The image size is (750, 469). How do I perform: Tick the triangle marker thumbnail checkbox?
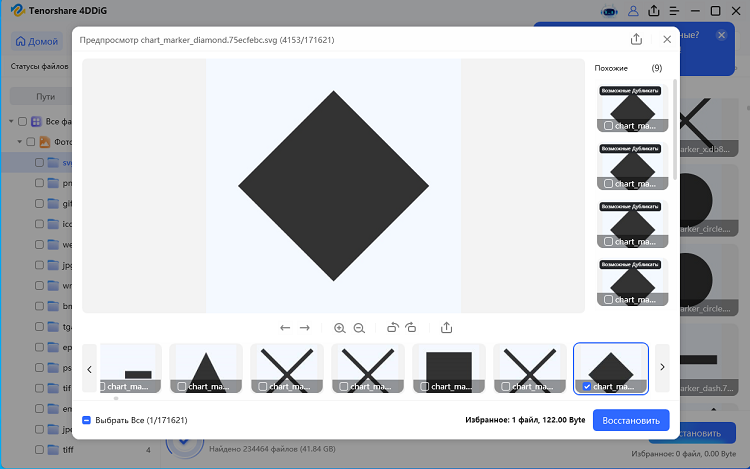pyautogui.click(x=182, y=386)
